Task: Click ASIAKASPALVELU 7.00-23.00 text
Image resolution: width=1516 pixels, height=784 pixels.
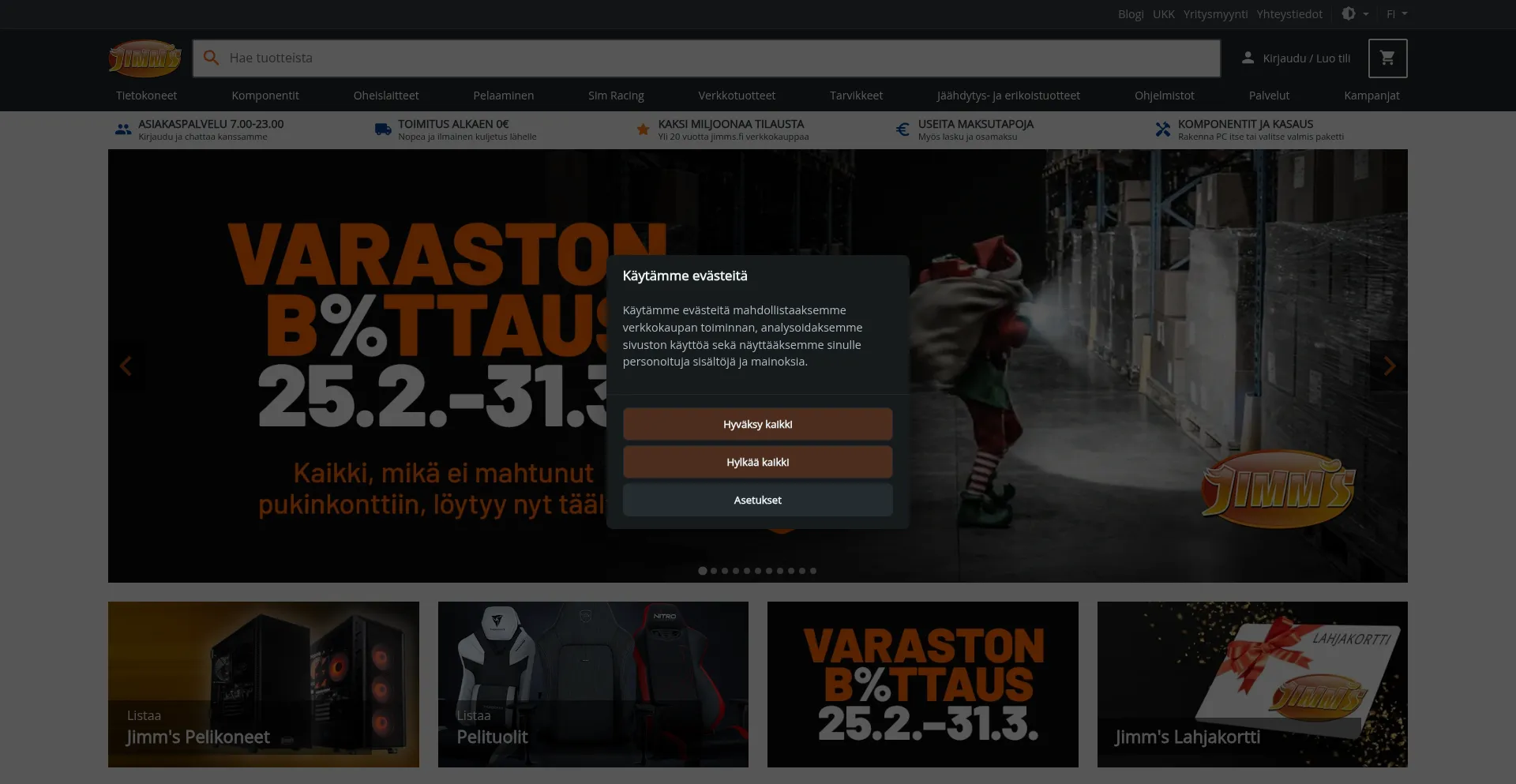Action: (x=211, y=124)
